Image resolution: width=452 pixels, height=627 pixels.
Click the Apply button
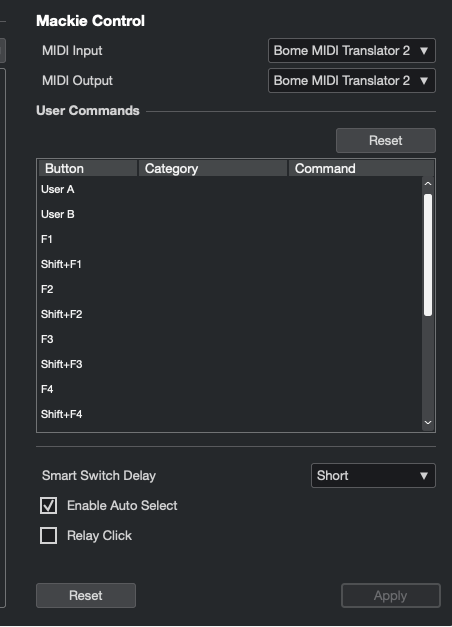390,596
